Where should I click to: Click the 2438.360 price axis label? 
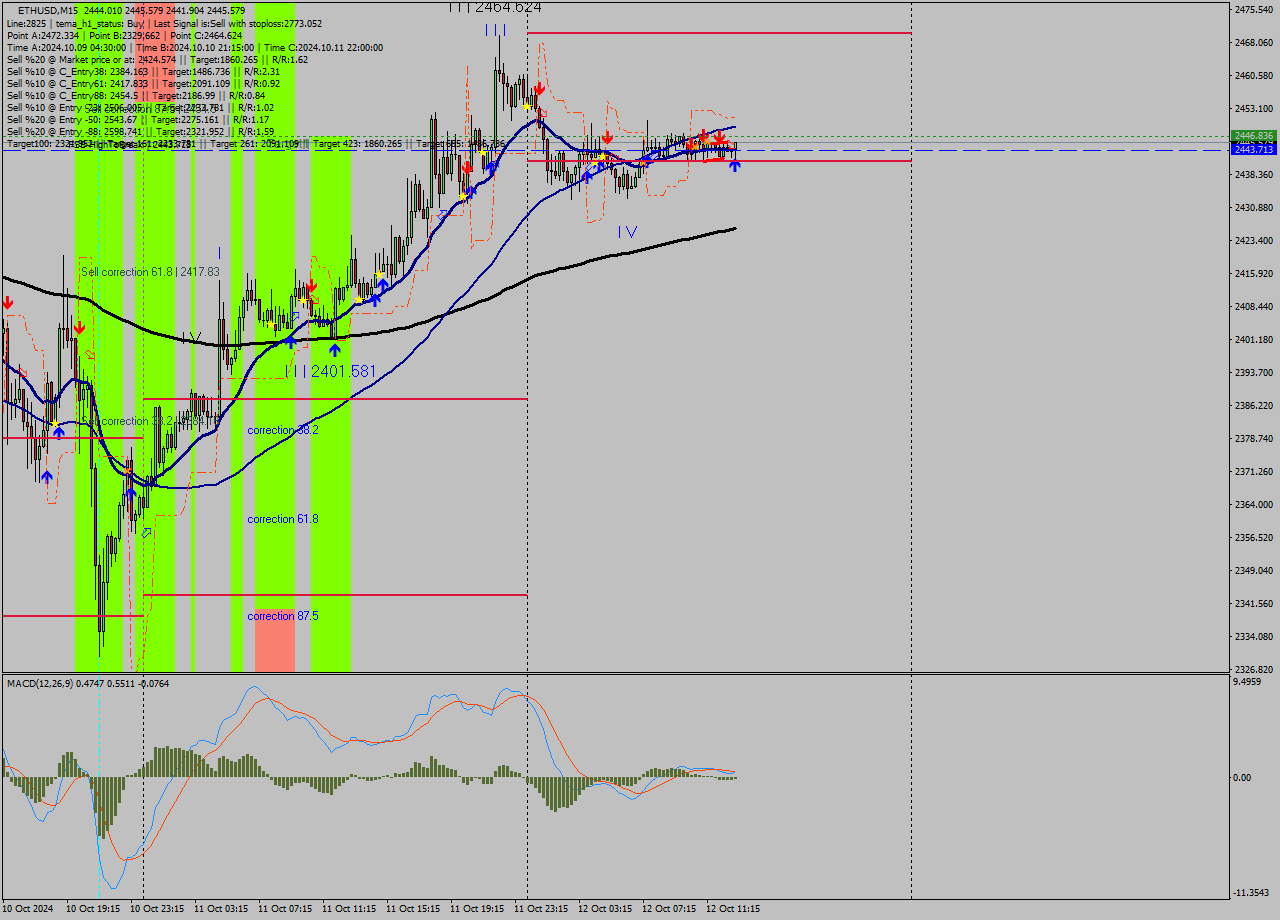1254,174
